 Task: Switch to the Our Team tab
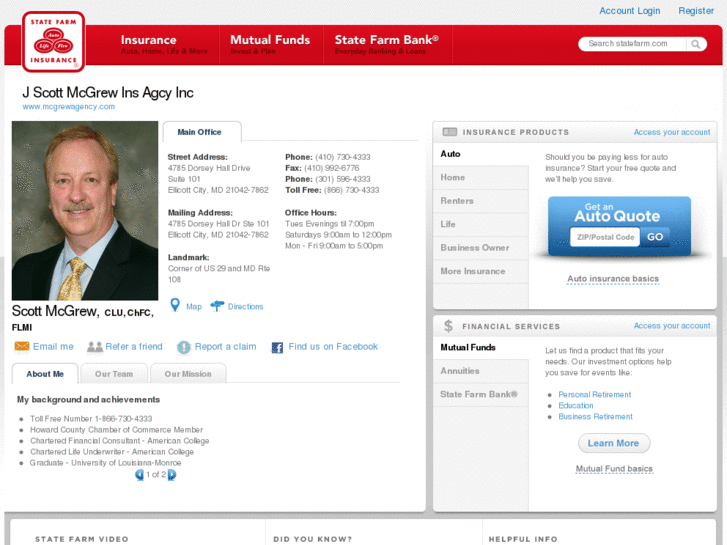114,374
